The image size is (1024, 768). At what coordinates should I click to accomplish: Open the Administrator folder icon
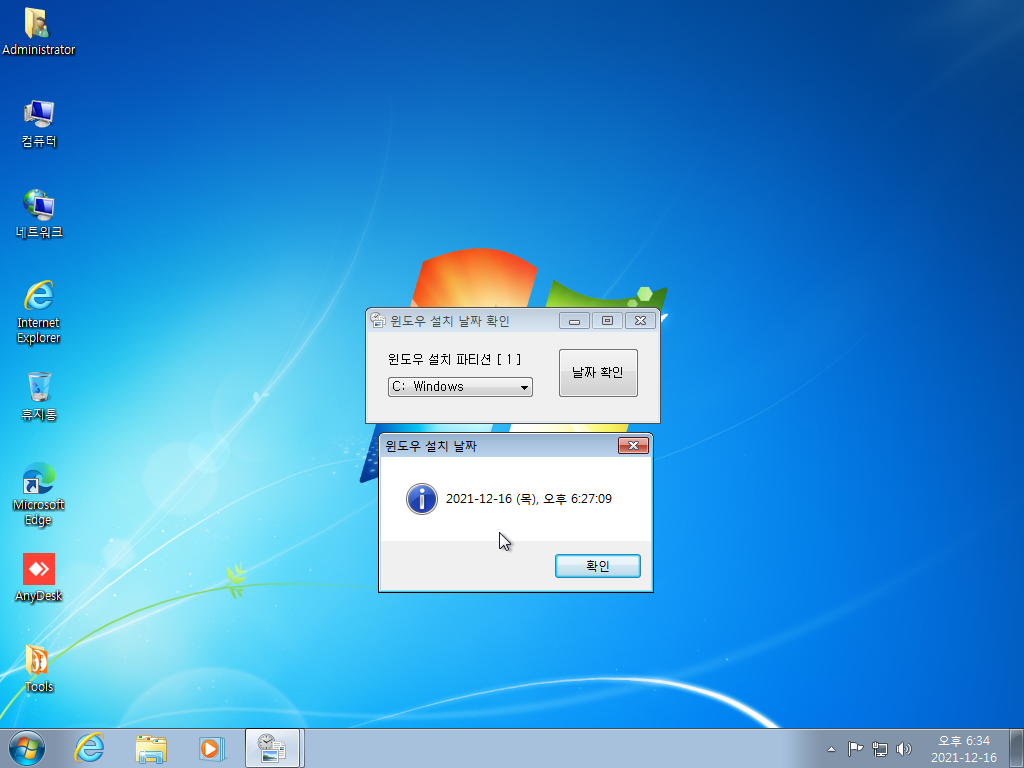point(38,31)
